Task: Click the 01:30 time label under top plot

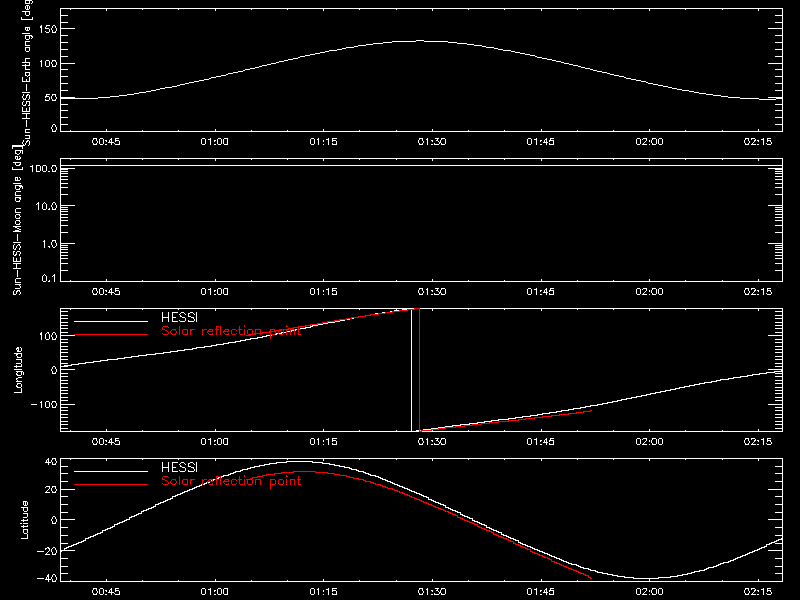Action: tap(432, 141)
